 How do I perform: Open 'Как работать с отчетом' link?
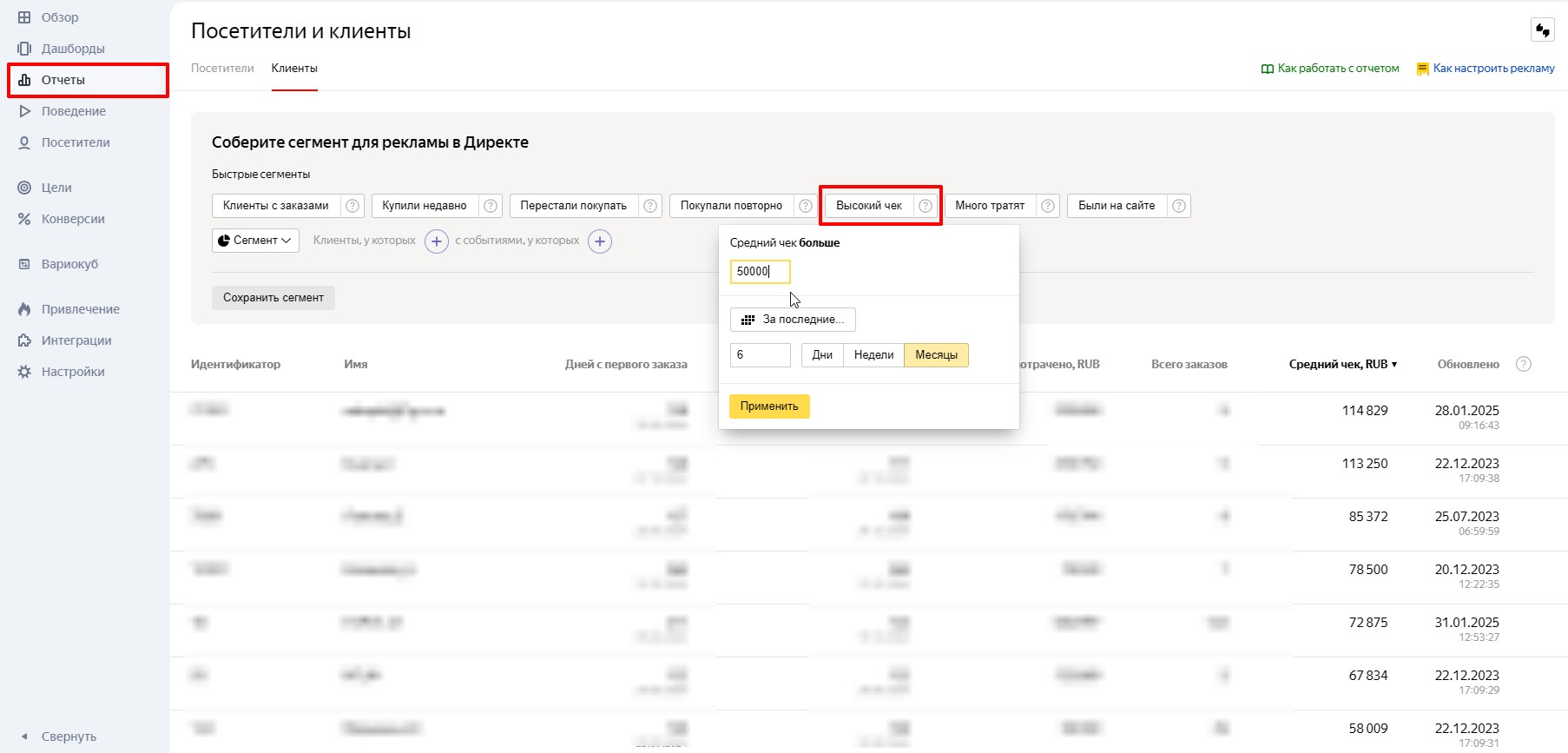pyautogui.click(x=1330, y=69)
